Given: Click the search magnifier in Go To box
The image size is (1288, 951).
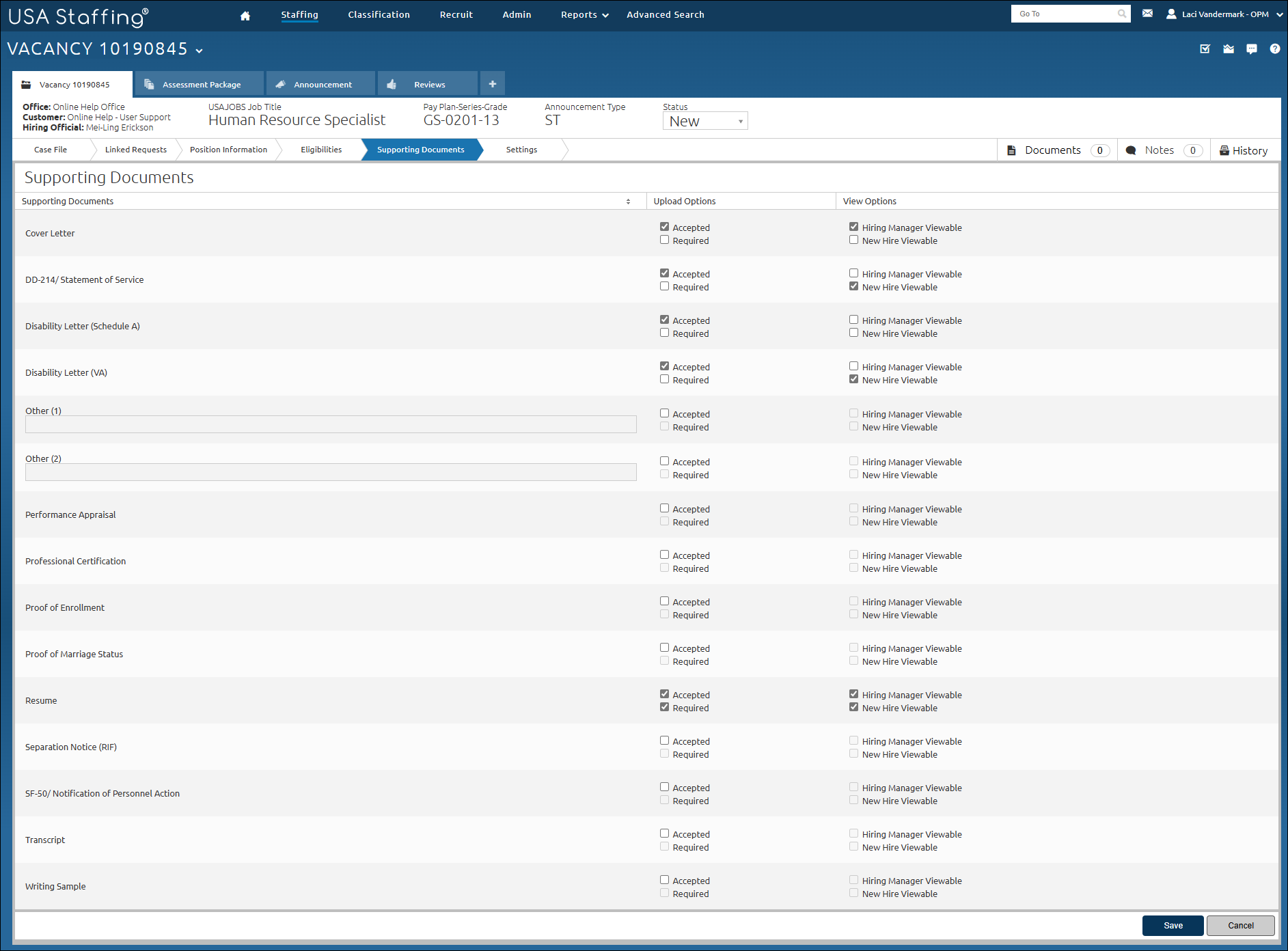Looking at the screenshot, I should point(1121,14).
